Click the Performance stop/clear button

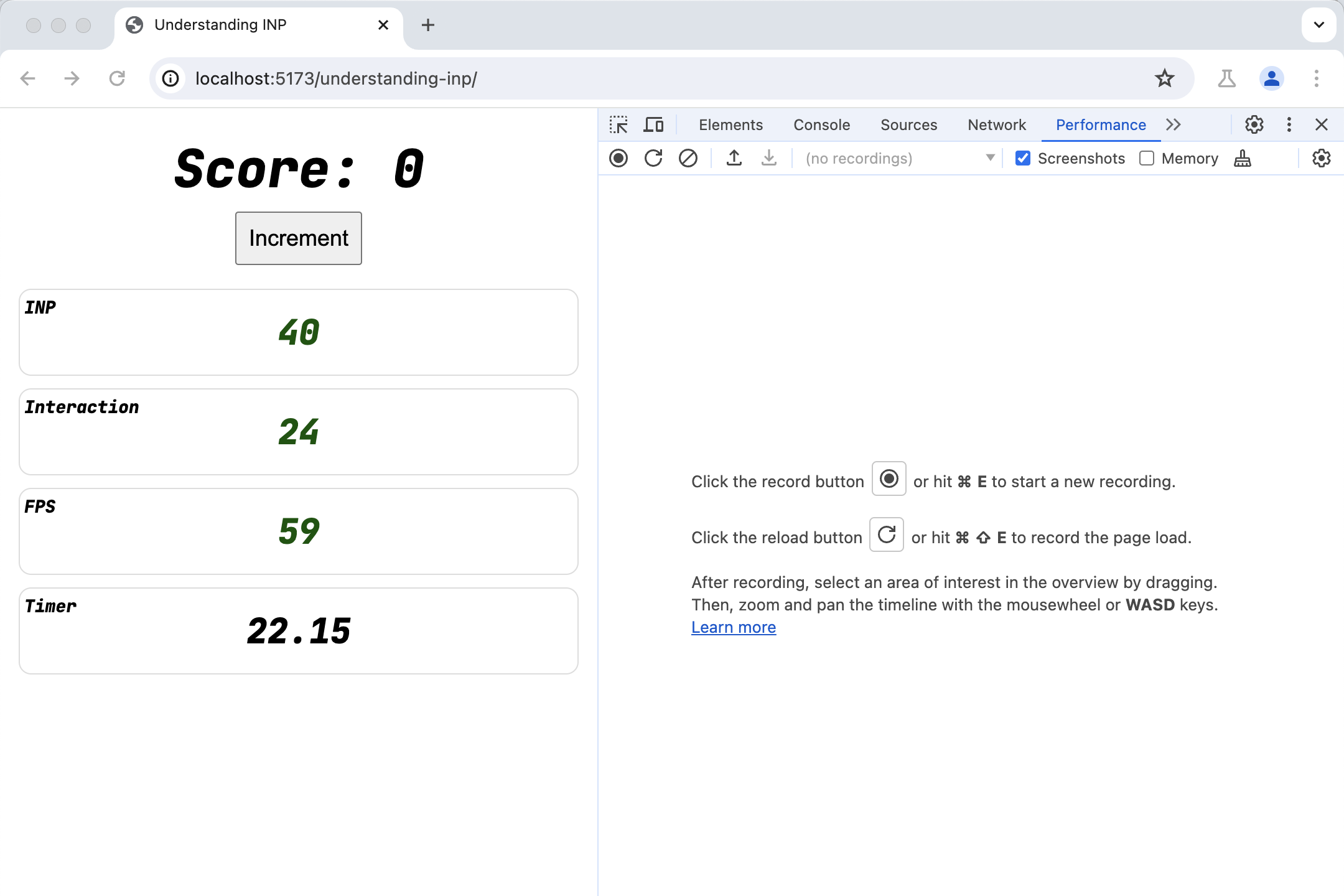[687, 158]
